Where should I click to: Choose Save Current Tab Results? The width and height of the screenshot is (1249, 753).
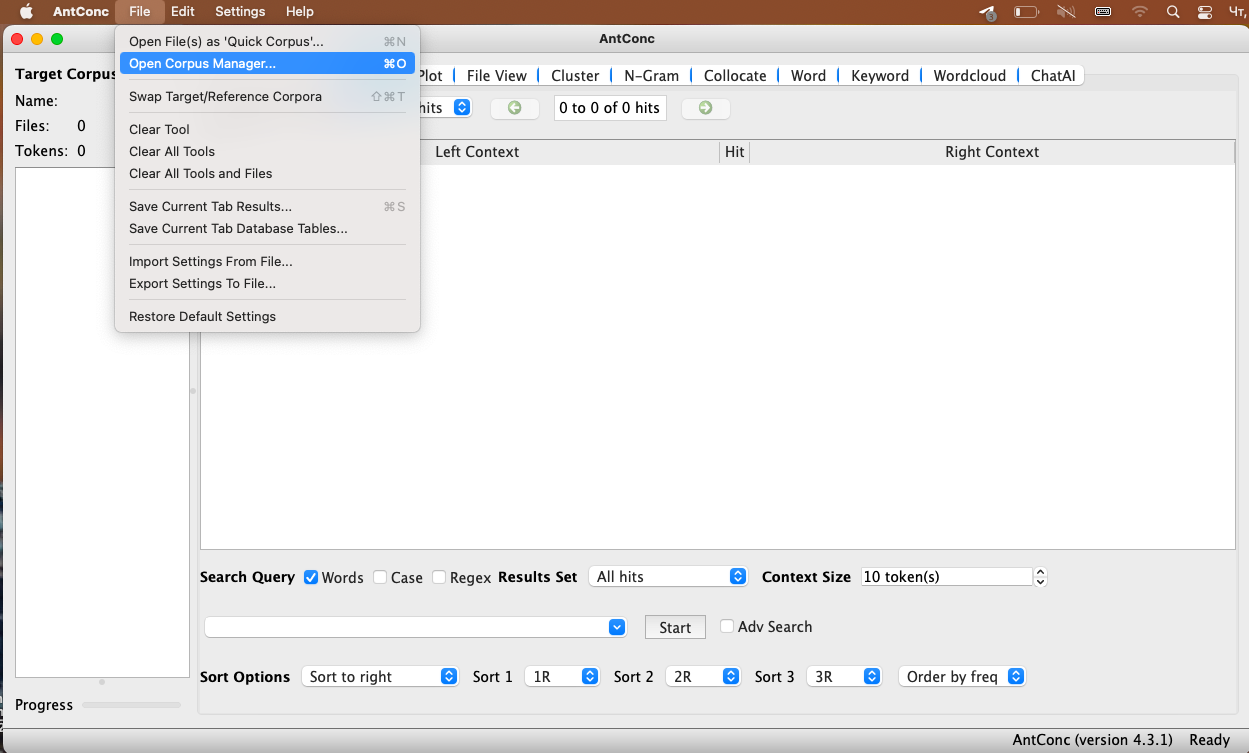tap(267, 206)
